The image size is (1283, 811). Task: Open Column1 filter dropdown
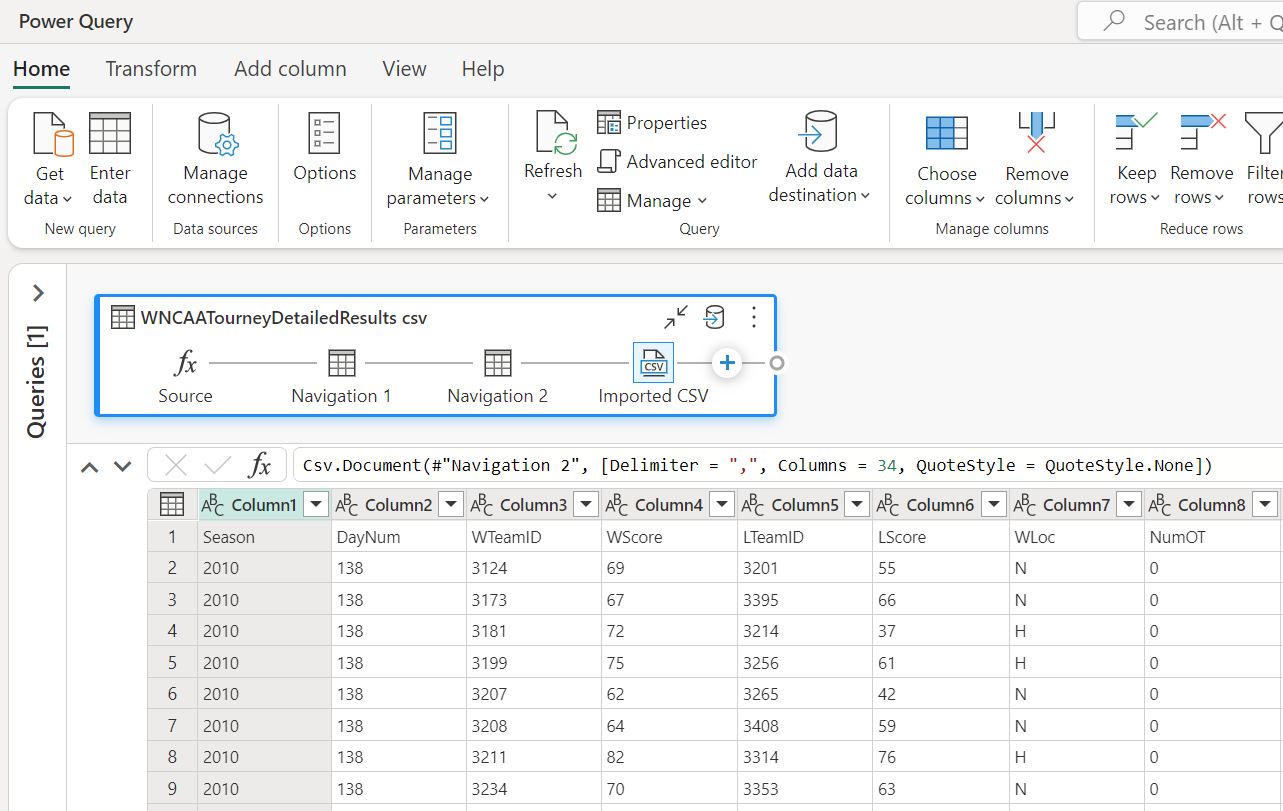pyautogui.click(x=317, y=505)
